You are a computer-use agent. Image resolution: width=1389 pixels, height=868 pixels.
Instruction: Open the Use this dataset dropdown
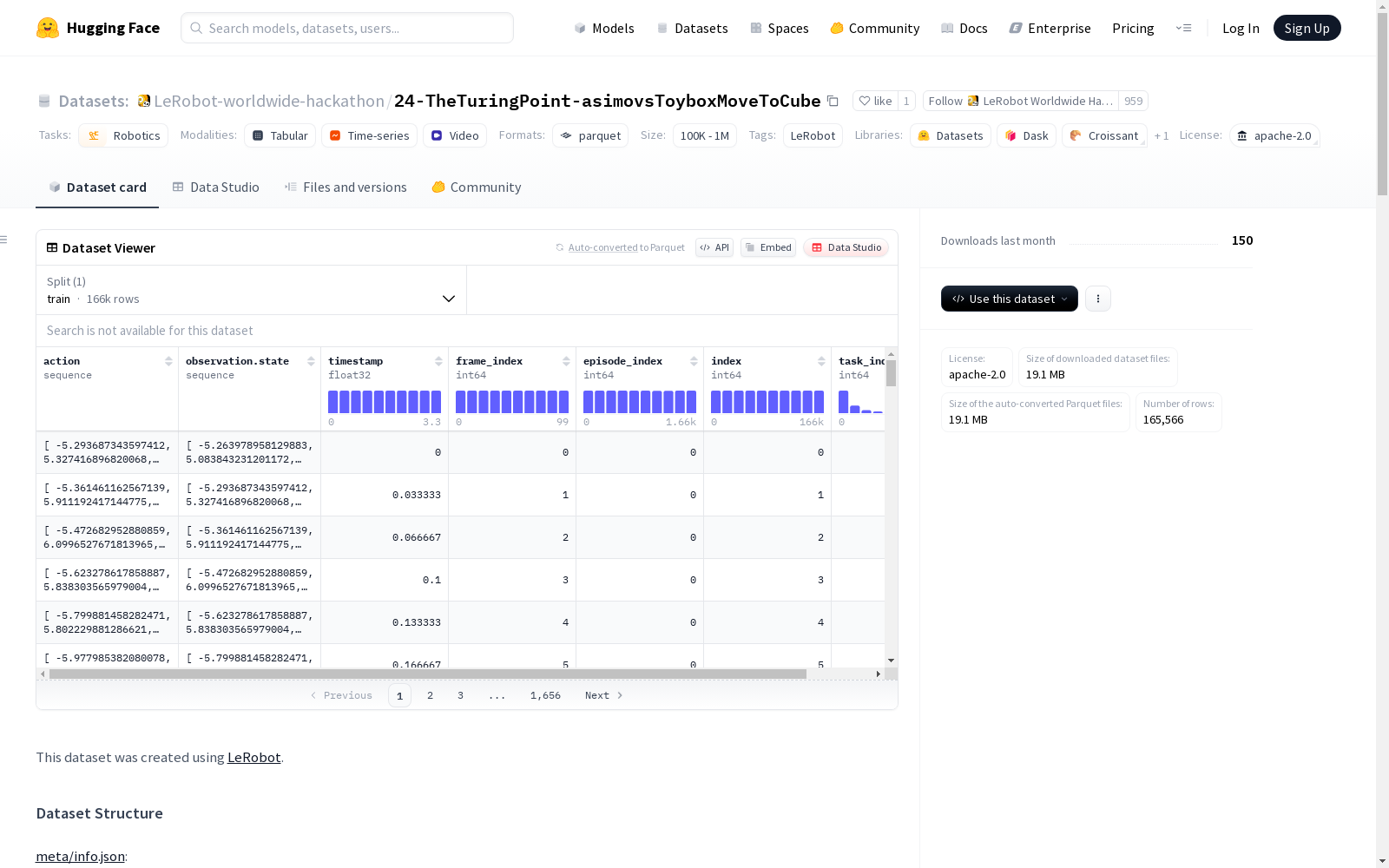(x=1010, y=299)
